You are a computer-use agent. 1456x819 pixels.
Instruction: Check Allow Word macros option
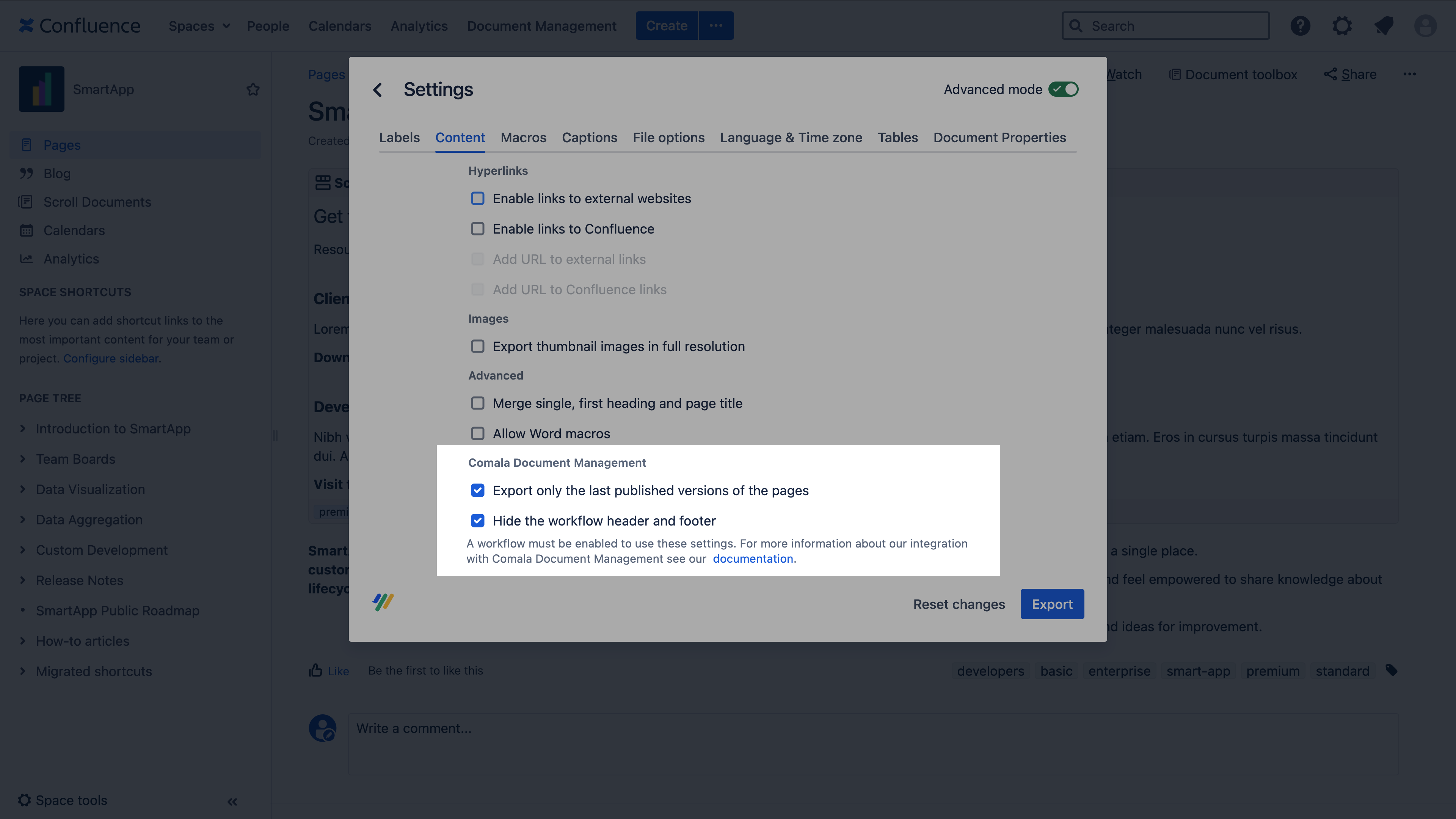point(478,433)
